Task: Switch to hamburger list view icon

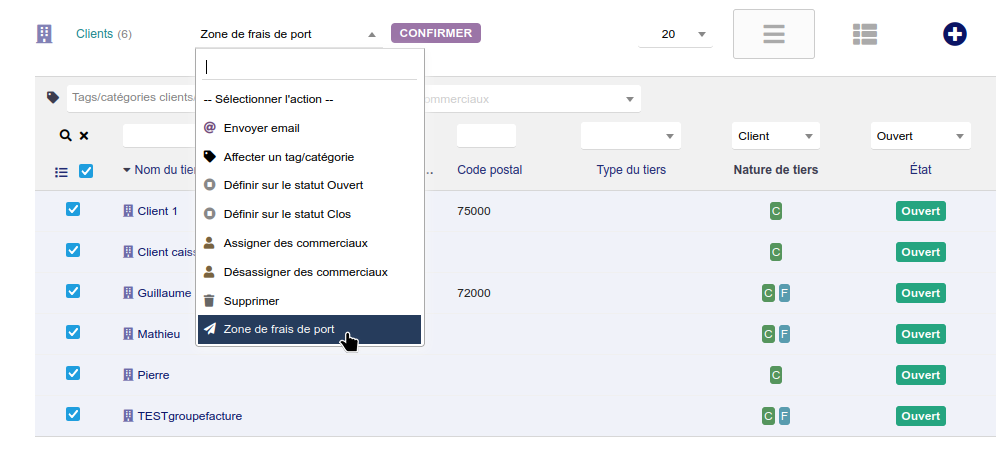Action: click(x=773, y=34)
